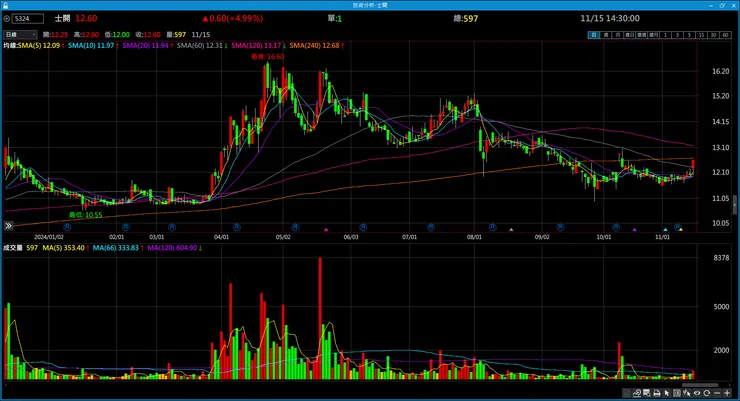Select the arrow cursor tool

click(666, 393)
